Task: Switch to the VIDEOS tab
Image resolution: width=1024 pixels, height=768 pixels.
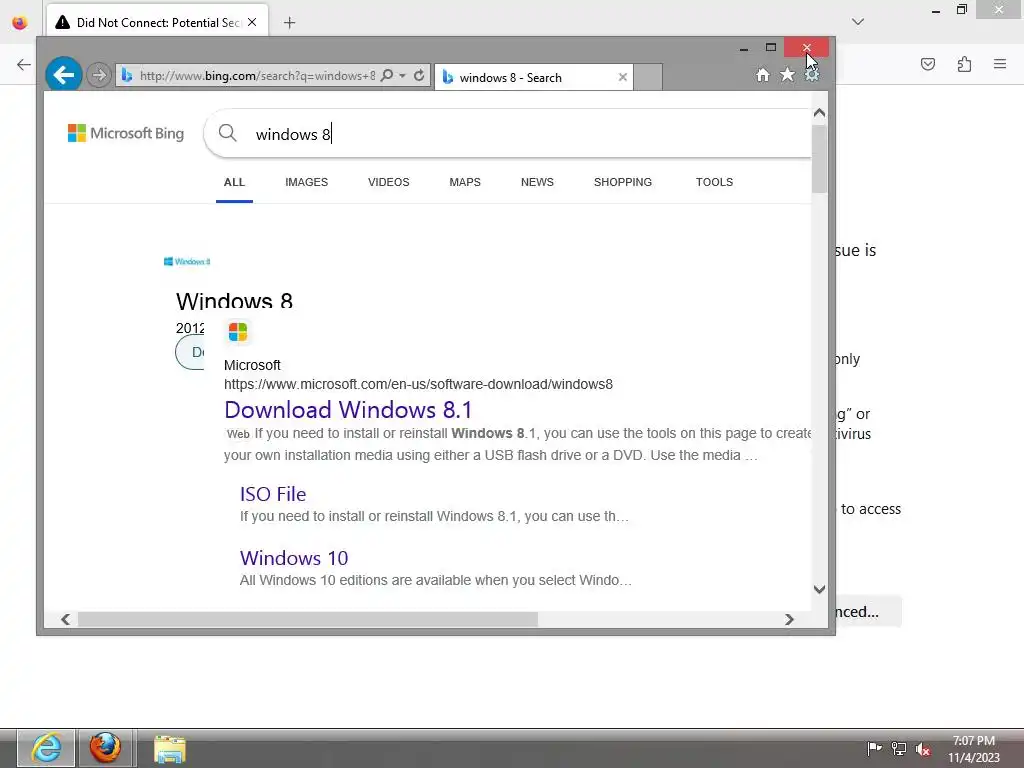Action: click(x=389, y=182)
